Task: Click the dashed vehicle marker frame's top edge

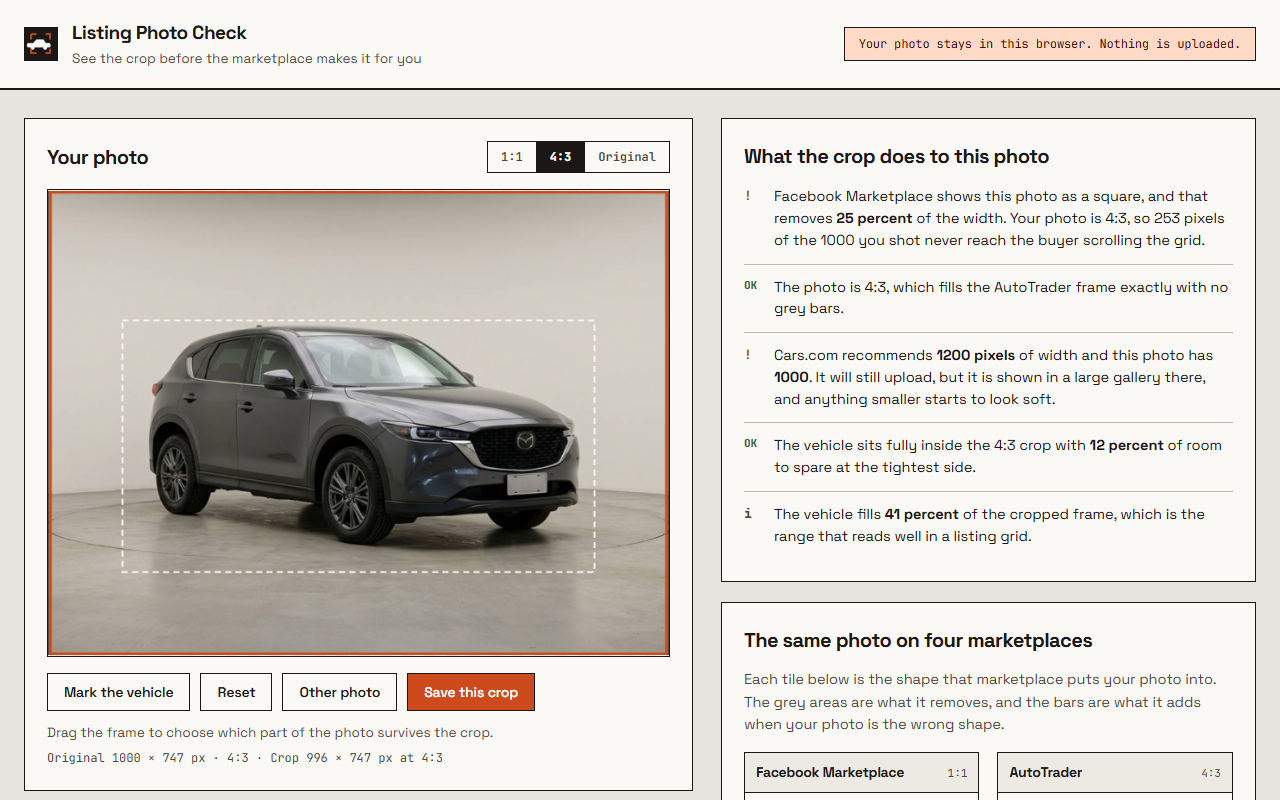Action: (x=358, y=321)
